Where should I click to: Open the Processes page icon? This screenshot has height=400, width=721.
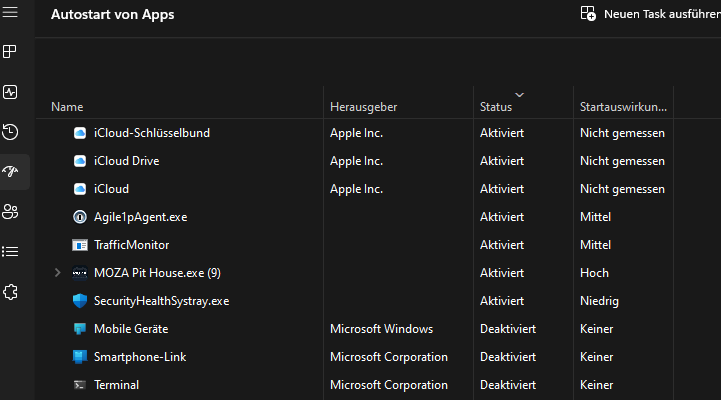click(x=10, y=51)
